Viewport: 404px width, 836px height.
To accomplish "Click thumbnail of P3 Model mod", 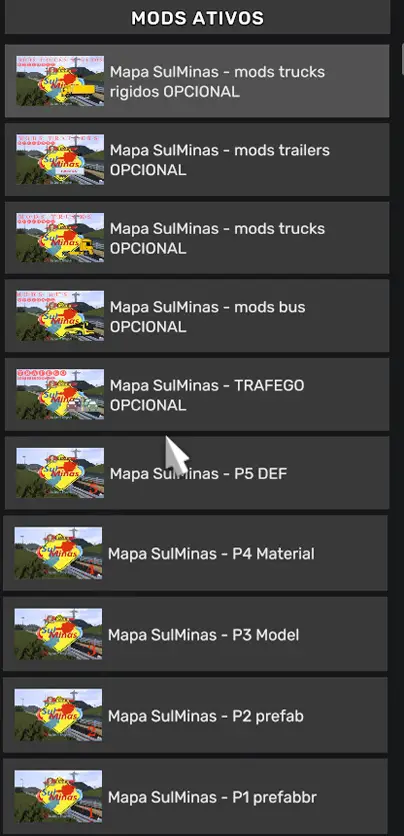I will click(58, 634).
